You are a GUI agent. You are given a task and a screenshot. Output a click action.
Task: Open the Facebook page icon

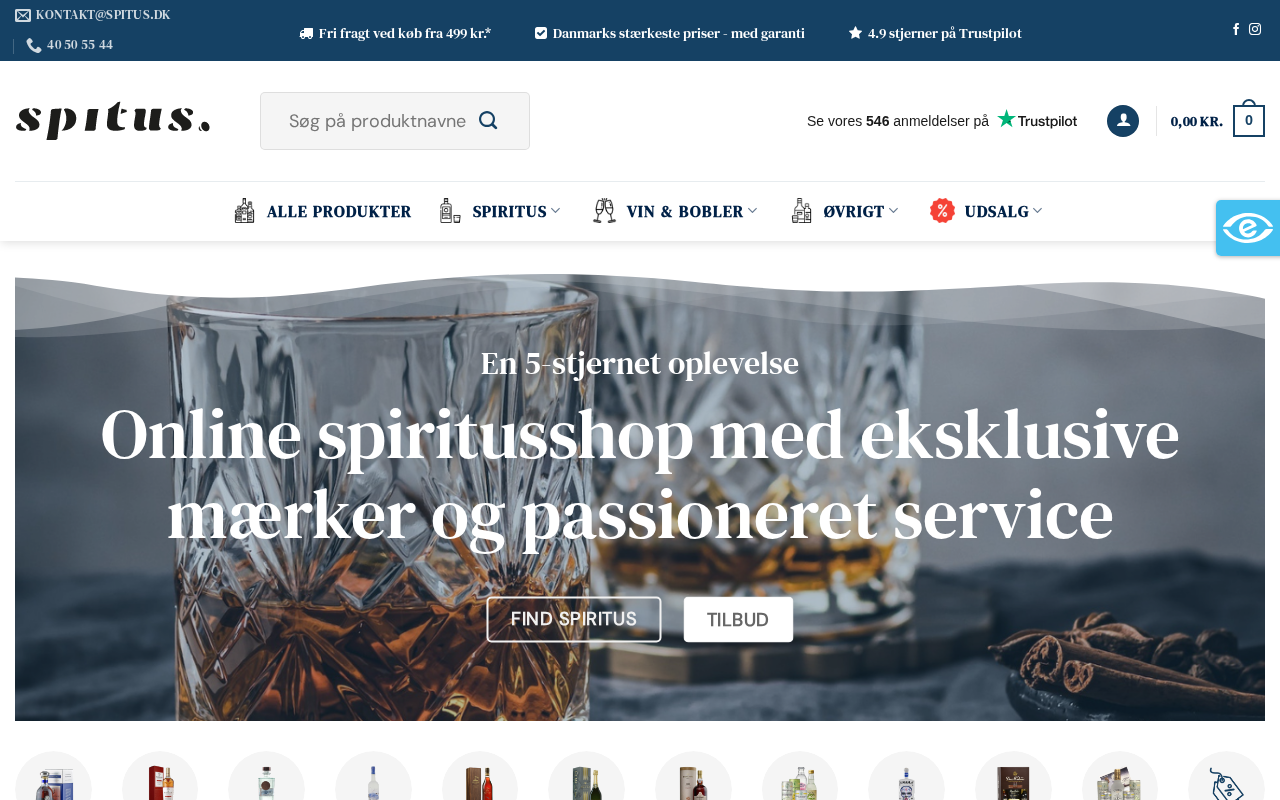pyautogui.click(x=1236, y=29)
